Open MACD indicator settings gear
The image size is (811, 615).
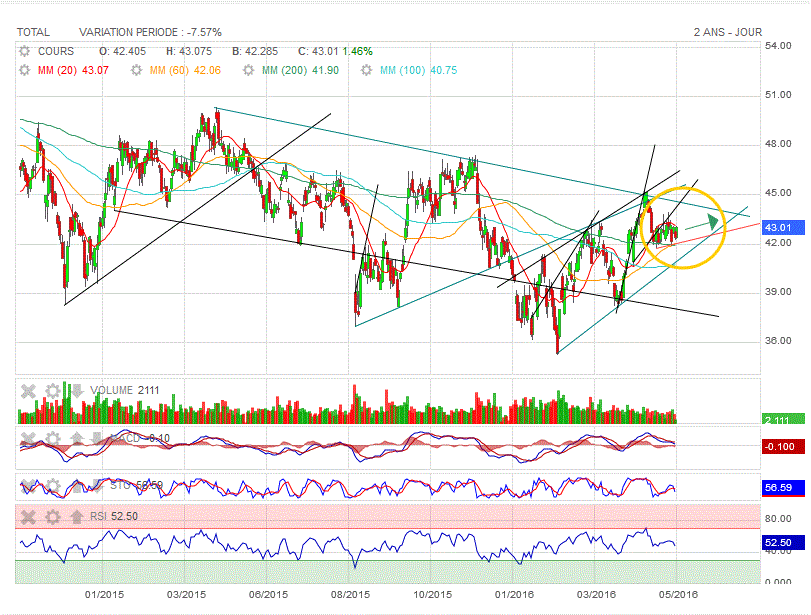52,439
